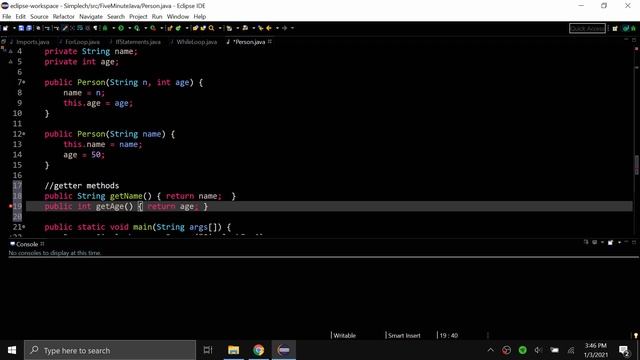Click the yellow Back navigation arrow
Screen dimensions: 640x360
pyautogui.click(x=269, y=28)
